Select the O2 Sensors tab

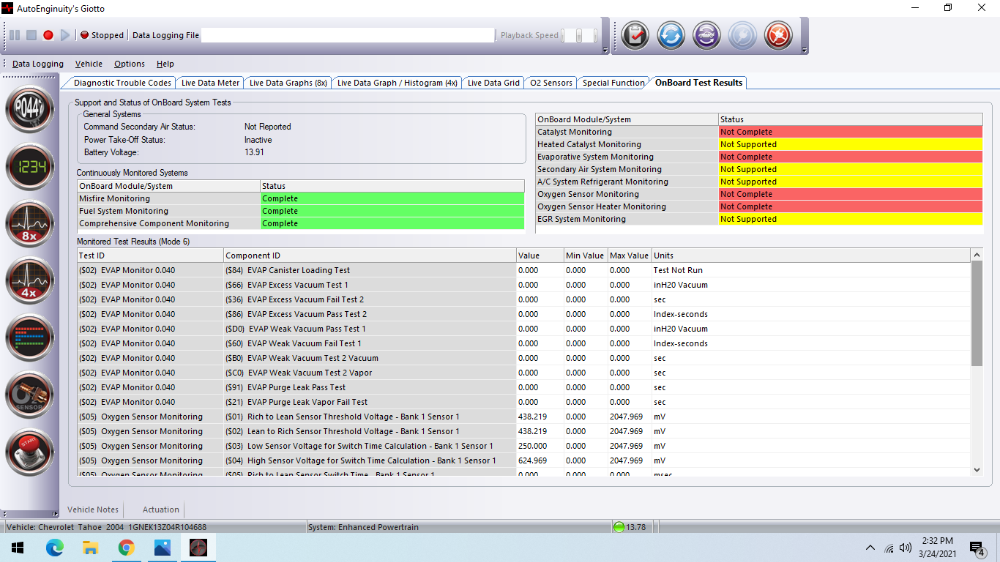551,83
